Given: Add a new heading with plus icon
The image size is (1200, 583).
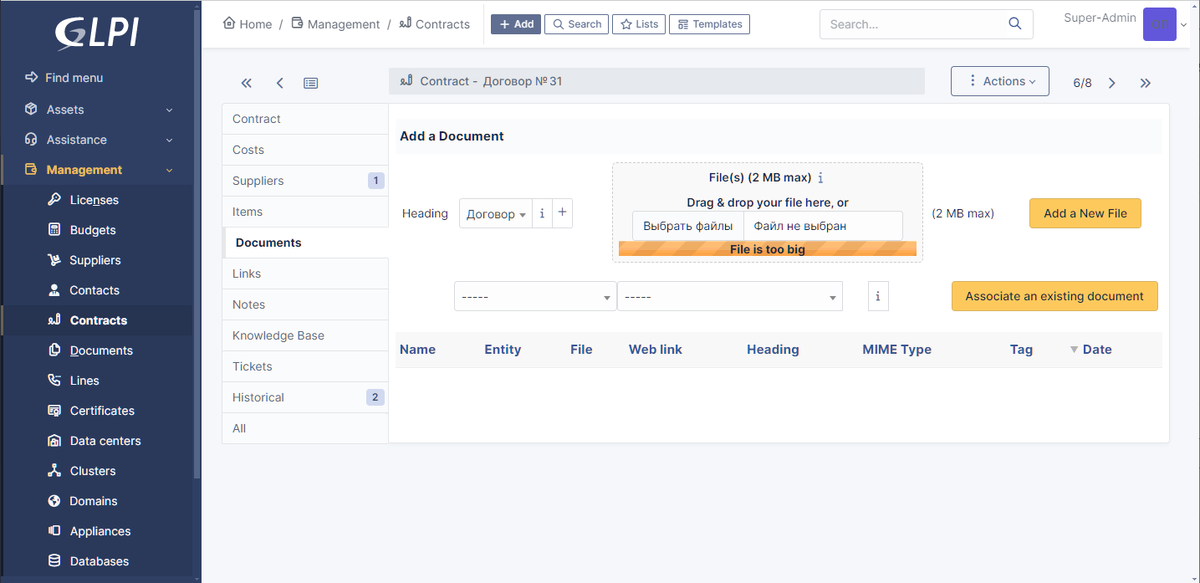Looking at the screenshot, I should point(562,213).
